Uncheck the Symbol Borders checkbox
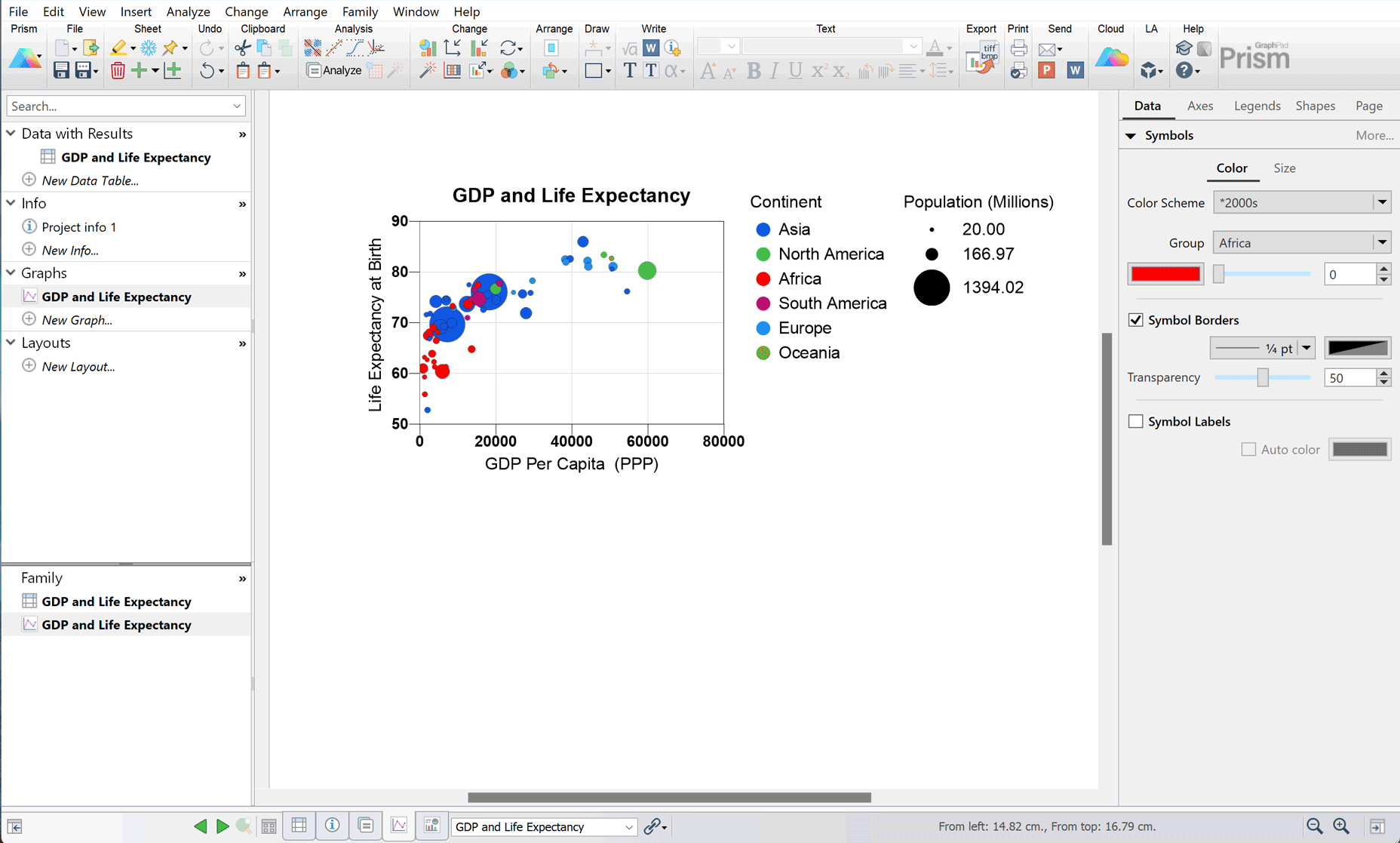The height and width of the screenshot is (843, 1400). pos(1136,319)
